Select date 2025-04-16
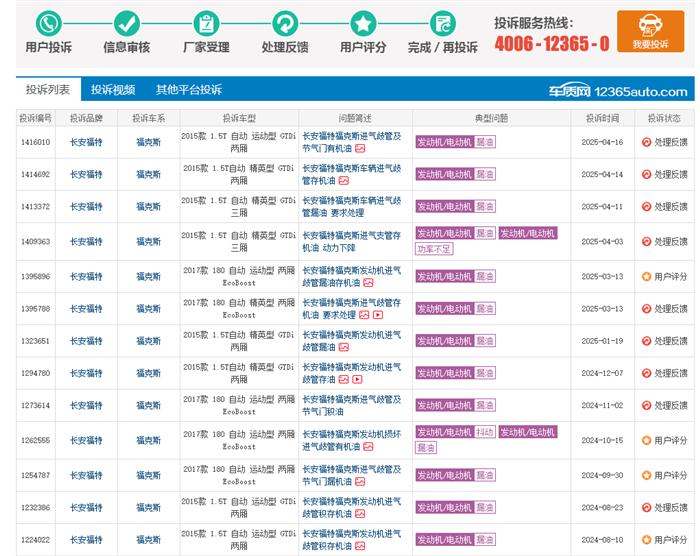Viewport: 700px width, 556px height. (x=602, y=142)
